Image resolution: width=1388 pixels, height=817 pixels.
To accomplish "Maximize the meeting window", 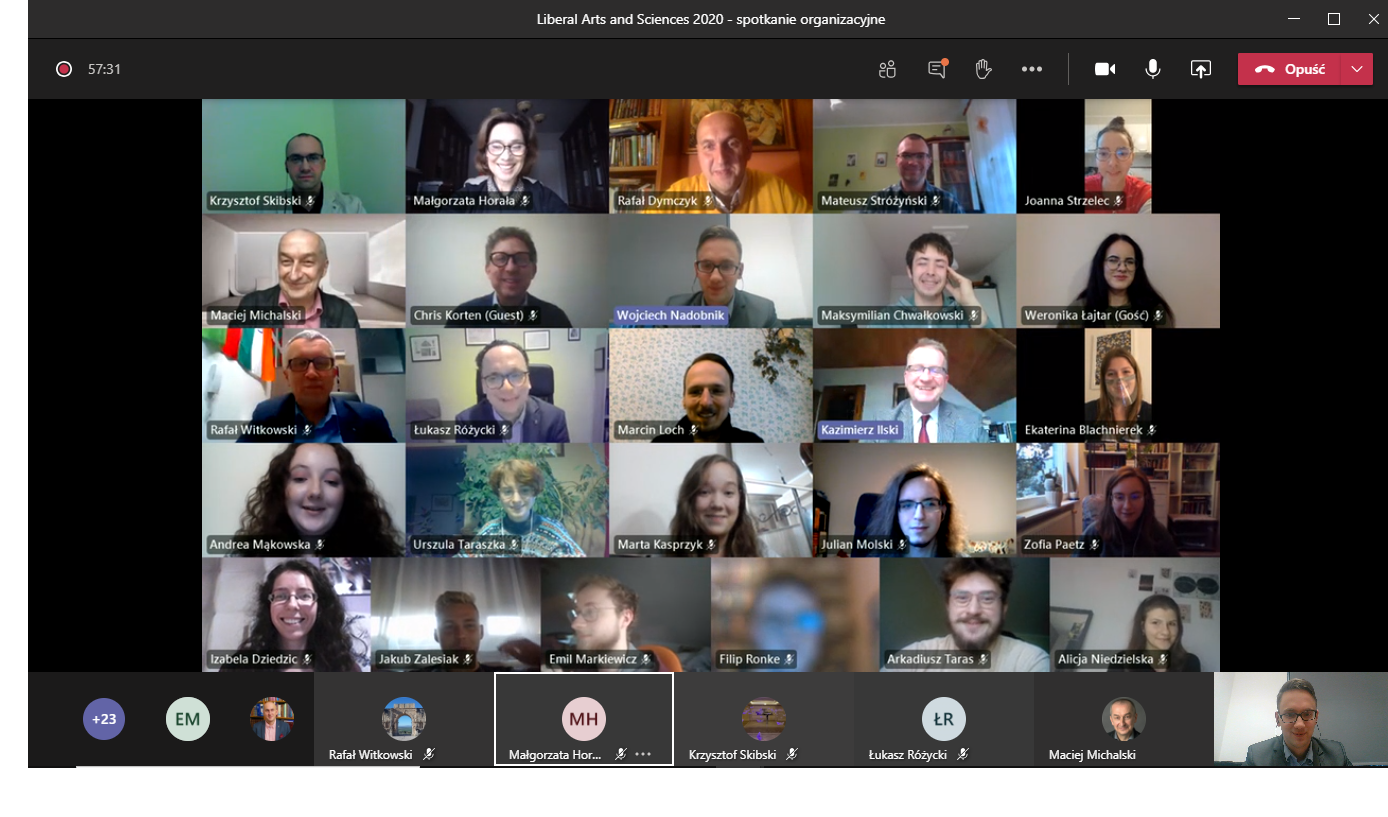I will (x=1333, y=19).
